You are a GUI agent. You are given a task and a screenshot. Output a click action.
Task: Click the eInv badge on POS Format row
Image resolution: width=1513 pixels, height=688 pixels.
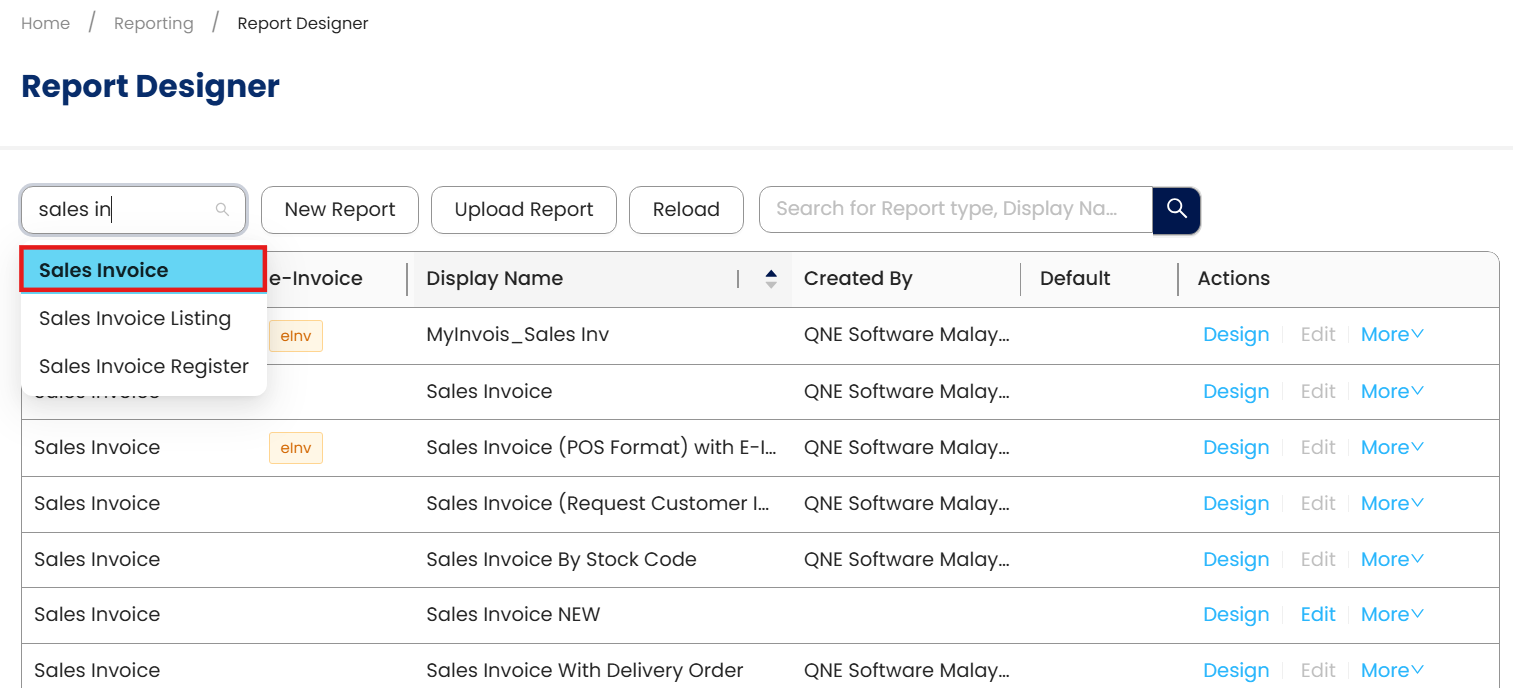point(296,448)
